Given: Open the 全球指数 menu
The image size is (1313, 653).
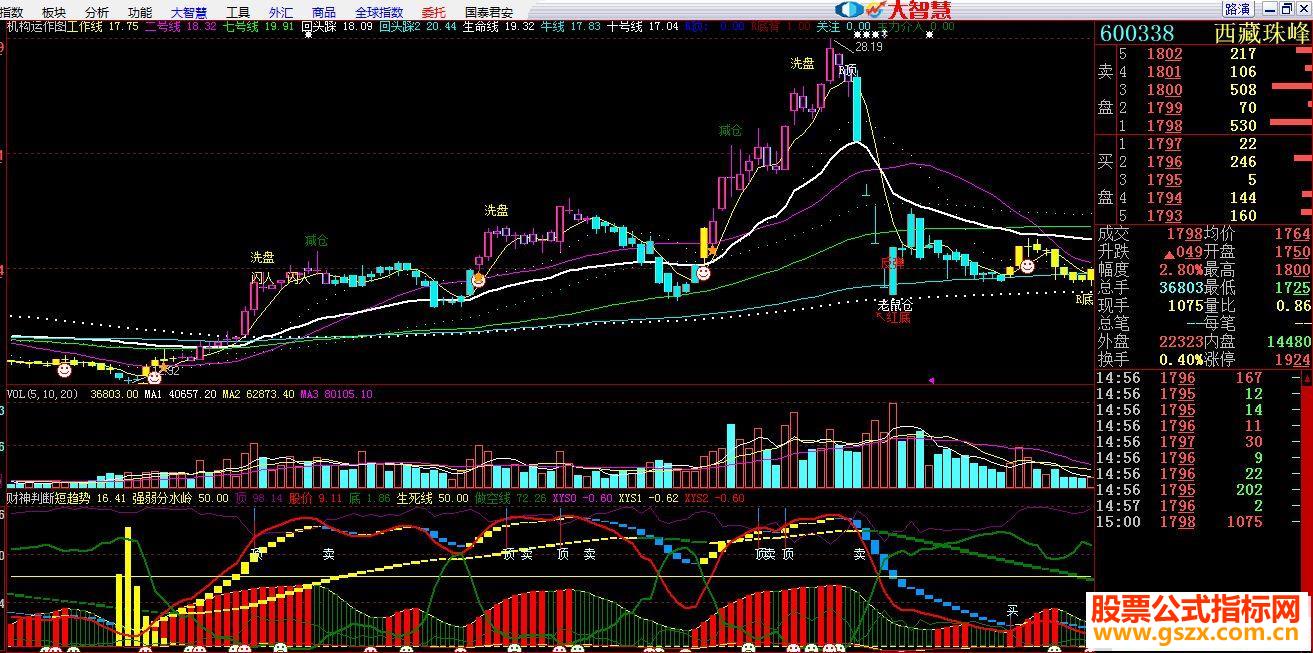Looking at the screenshot, I should pyautogui.click(x=379, y=12).
